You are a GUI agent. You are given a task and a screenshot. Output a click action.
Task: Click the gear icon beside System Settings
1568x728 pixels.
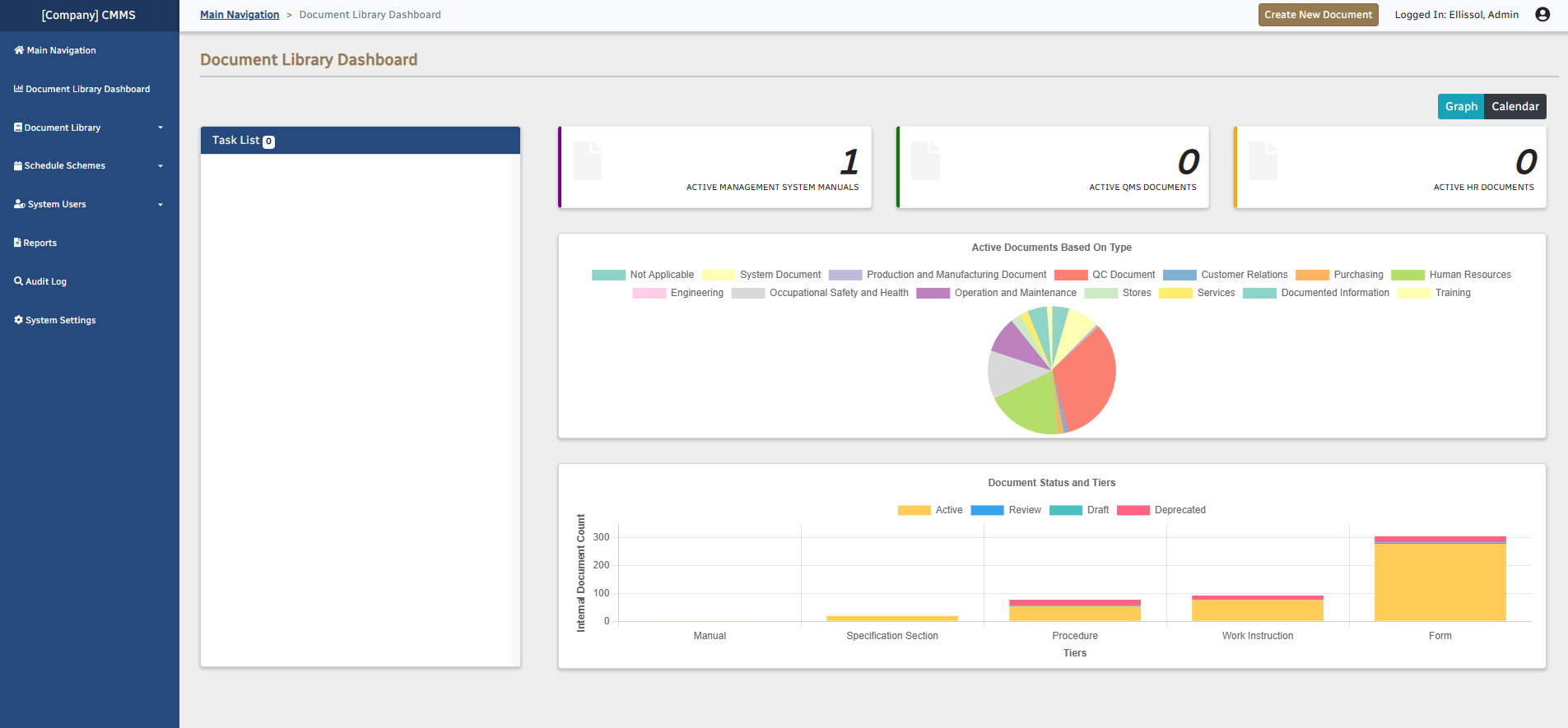pyautogui.click(x=19, y=320)
